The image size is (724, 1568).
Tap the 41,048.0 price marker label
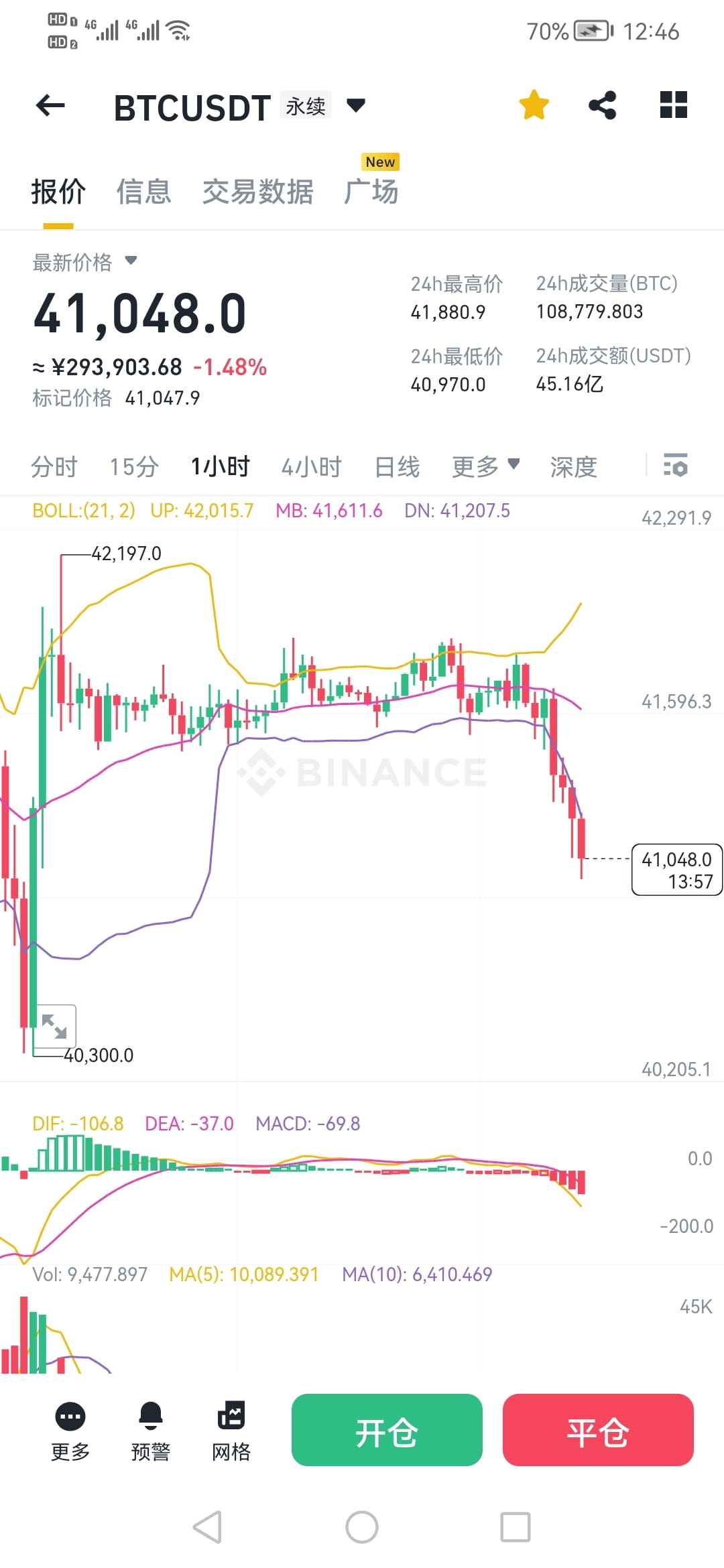pyautogui.click(x=676, y=869)
